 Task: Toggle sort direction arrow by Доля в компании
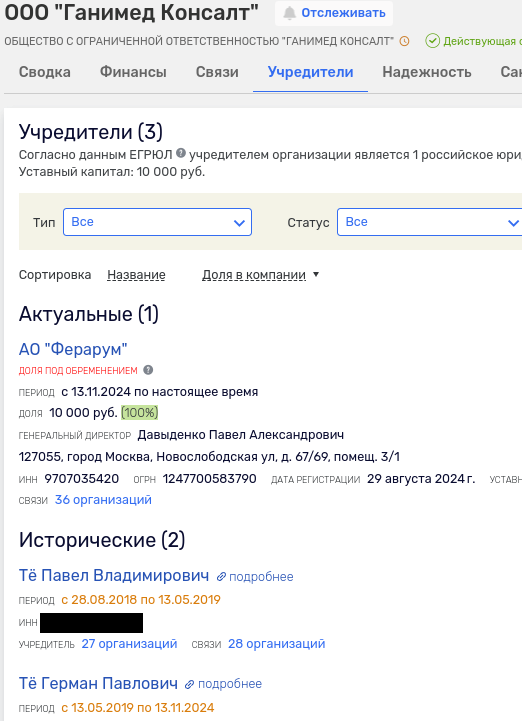(316, 275)
